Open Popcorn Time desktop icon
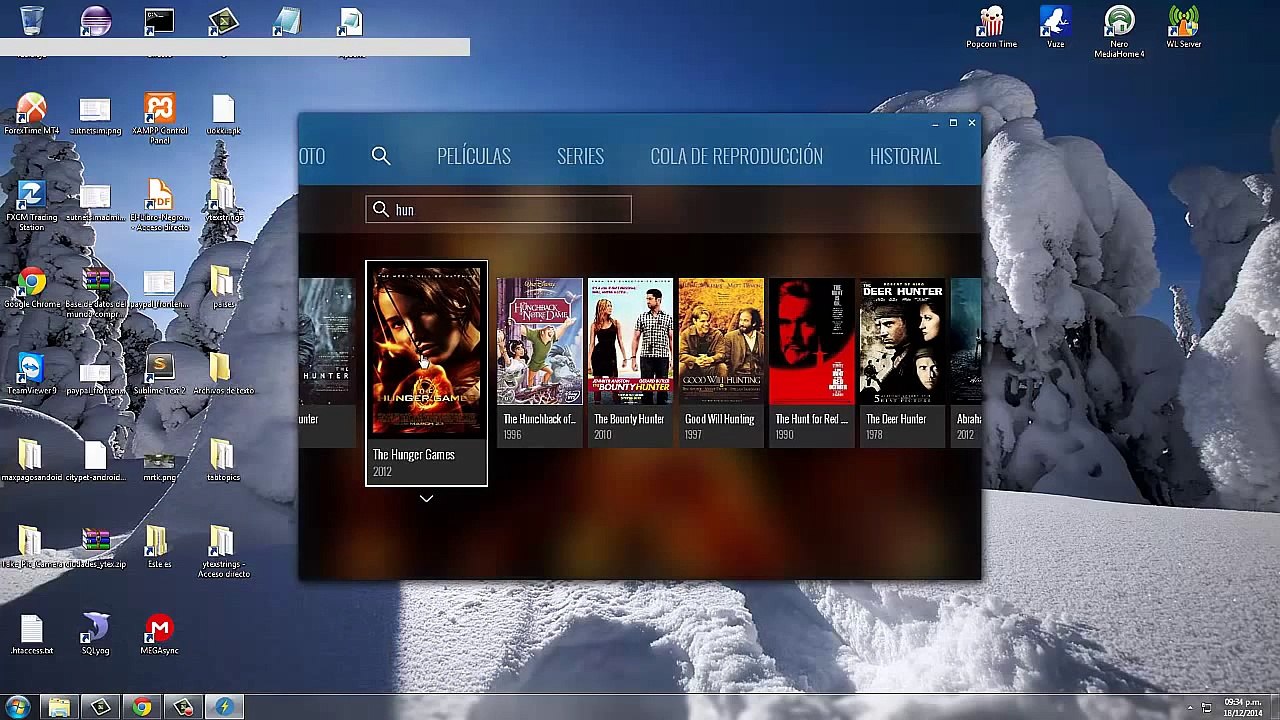The width and height of the screenshot is (1280, 720). coord(991,27)
